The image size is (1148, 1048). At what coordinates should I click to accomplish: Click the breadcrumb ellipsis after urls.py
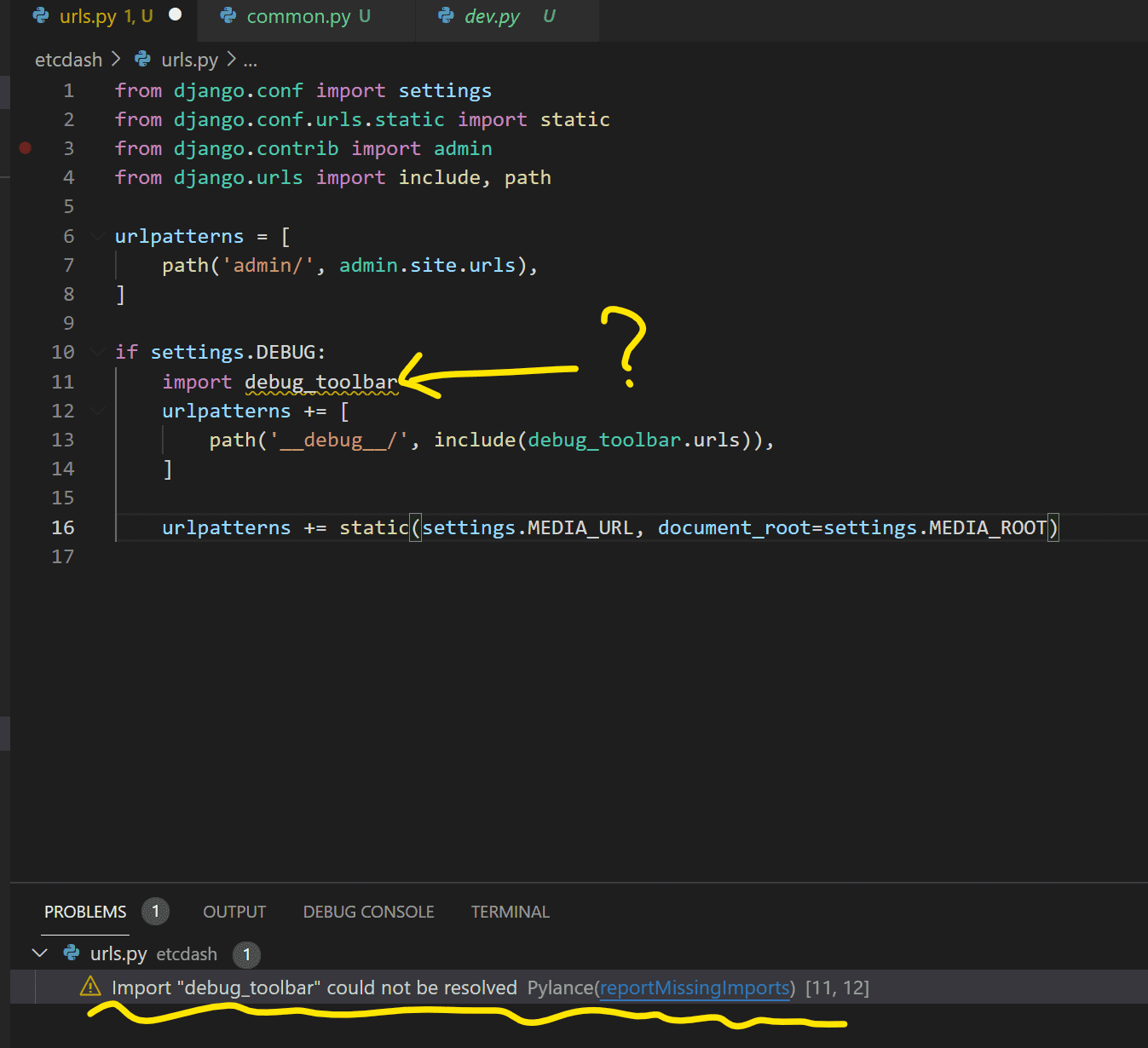(250, 60)
